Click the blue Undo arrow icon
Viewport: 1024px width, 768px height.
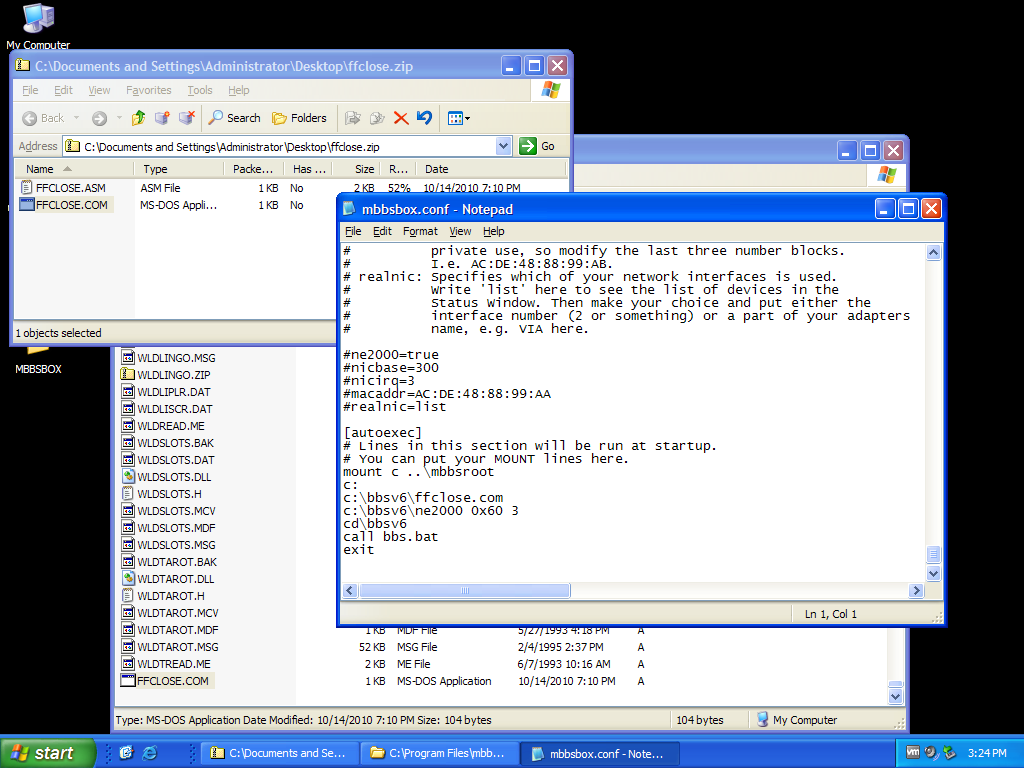[x=424, y=118]
